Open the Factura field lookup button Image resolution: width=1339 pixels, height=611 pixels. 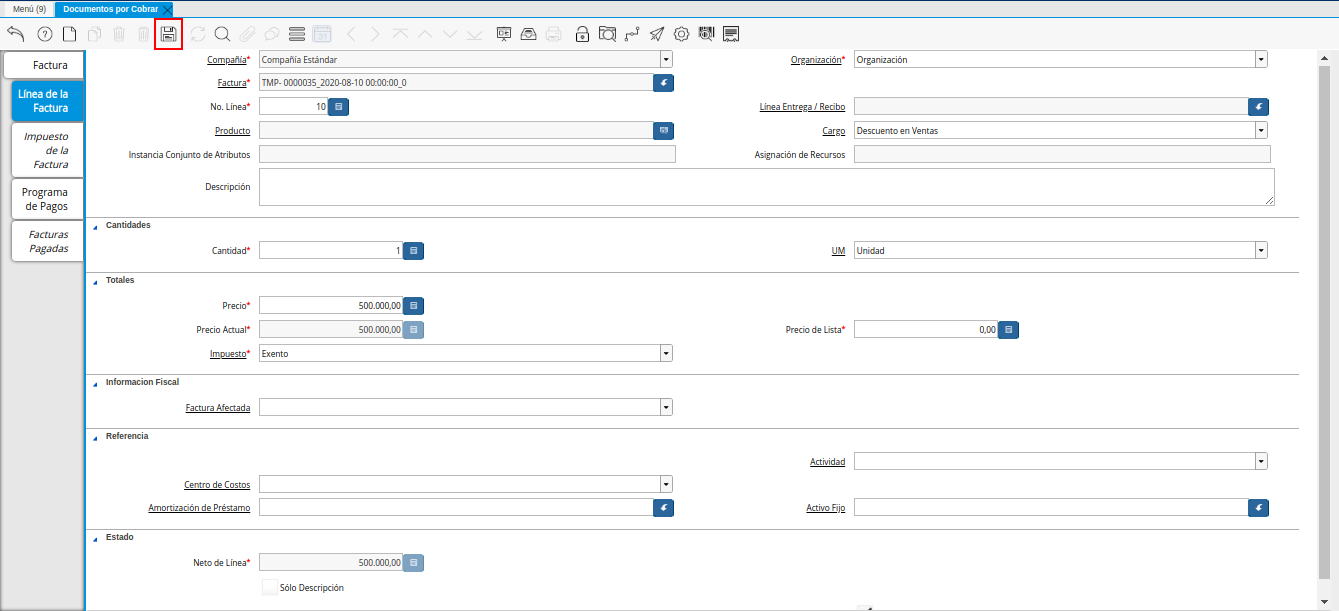coord(664,83)
